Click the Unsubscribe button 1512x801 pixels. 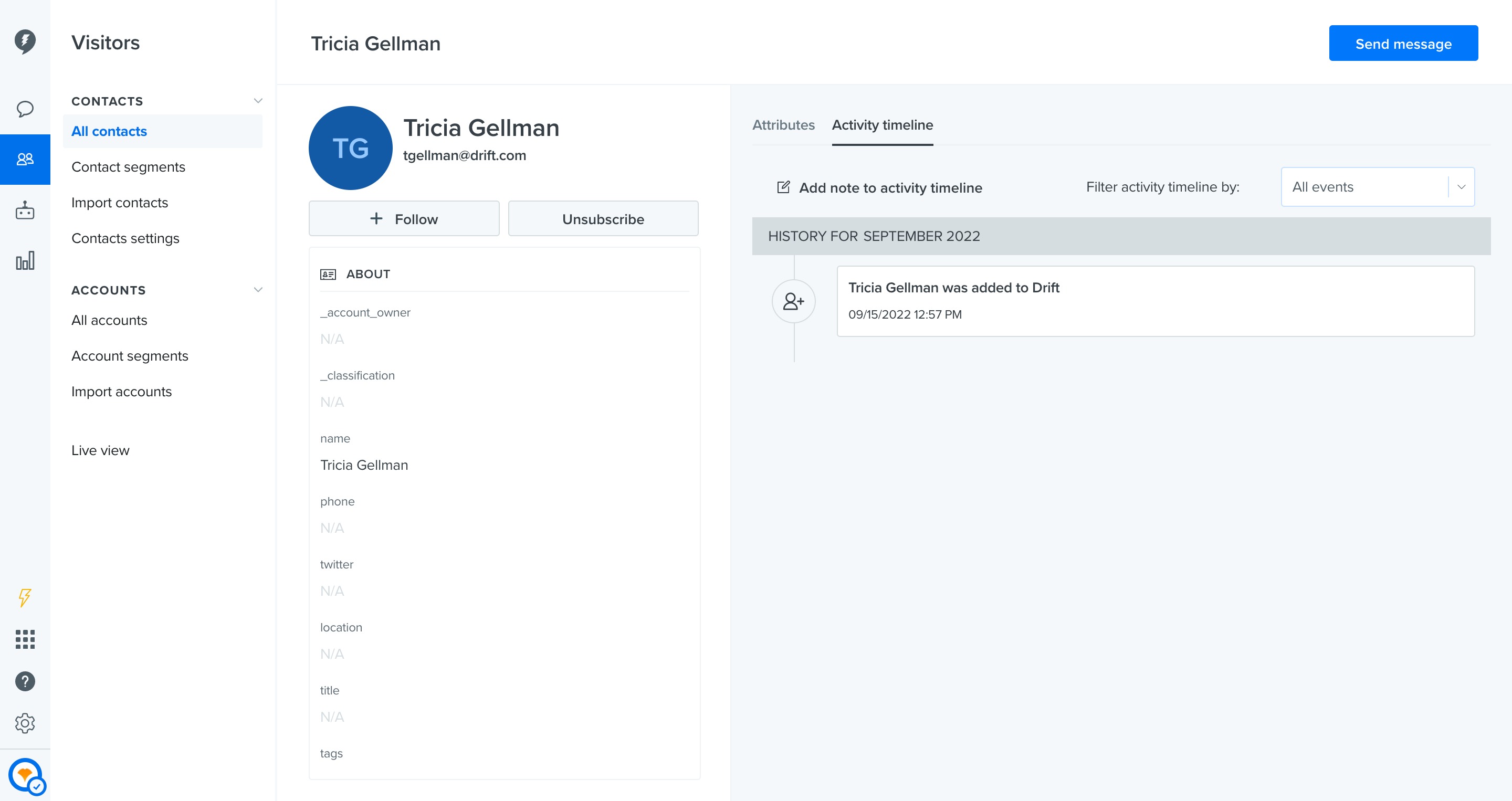click(x=603, y=219)
